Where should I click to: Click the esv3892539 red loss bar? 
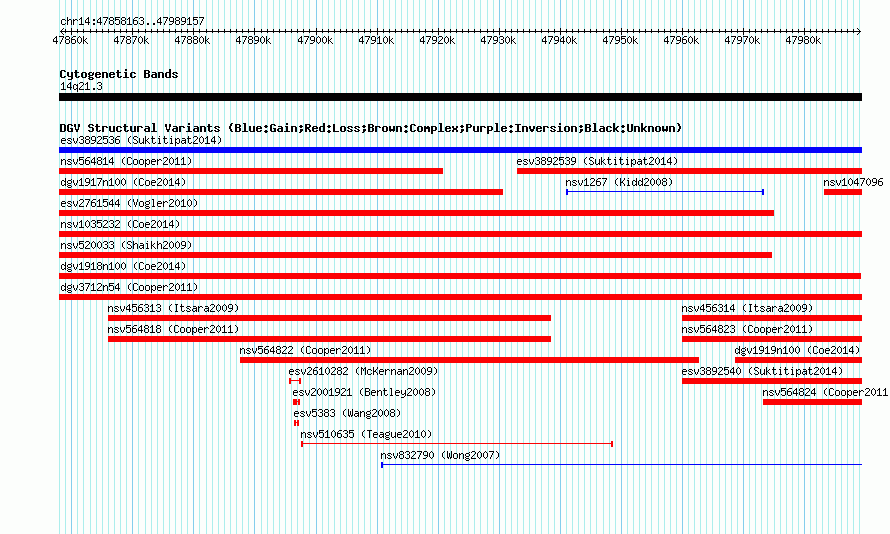tap(690, 171)
